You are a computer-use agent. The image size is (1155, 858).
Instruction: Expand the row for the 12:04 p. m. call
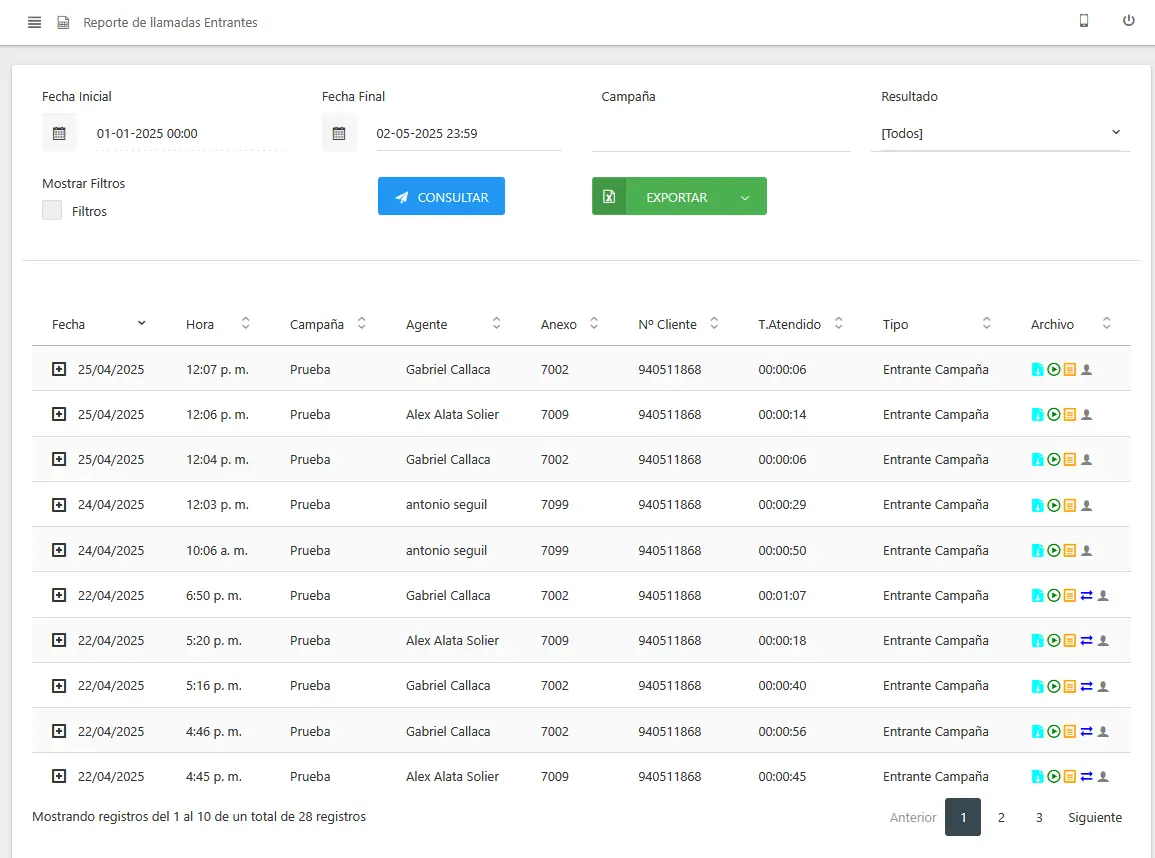click(59, 459)
